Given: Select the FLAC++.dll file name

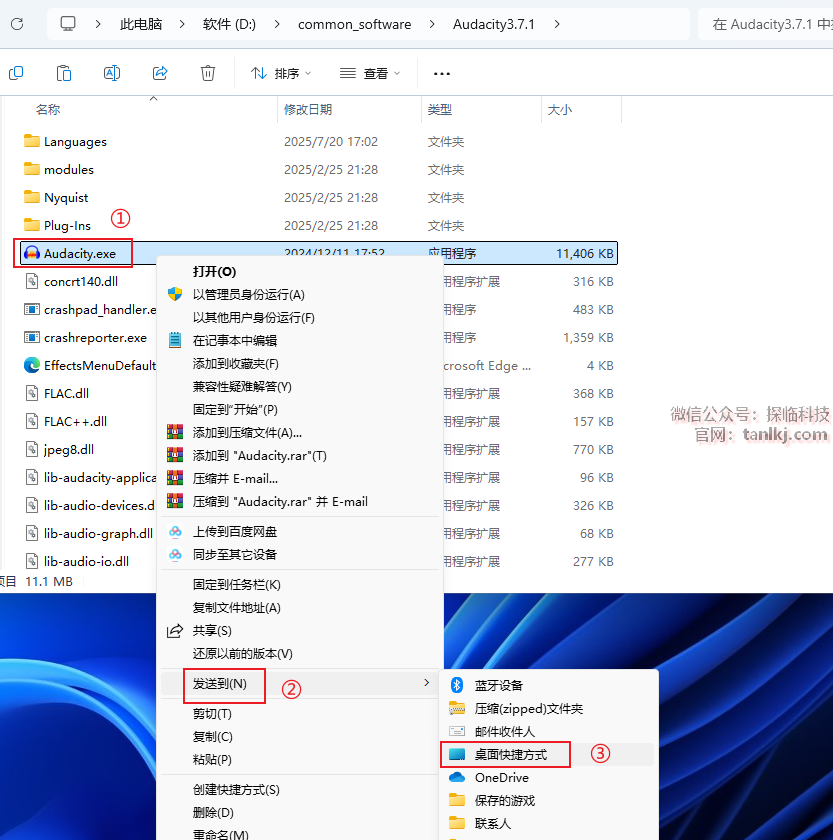Looking at the screenshot, I should 76,421.
